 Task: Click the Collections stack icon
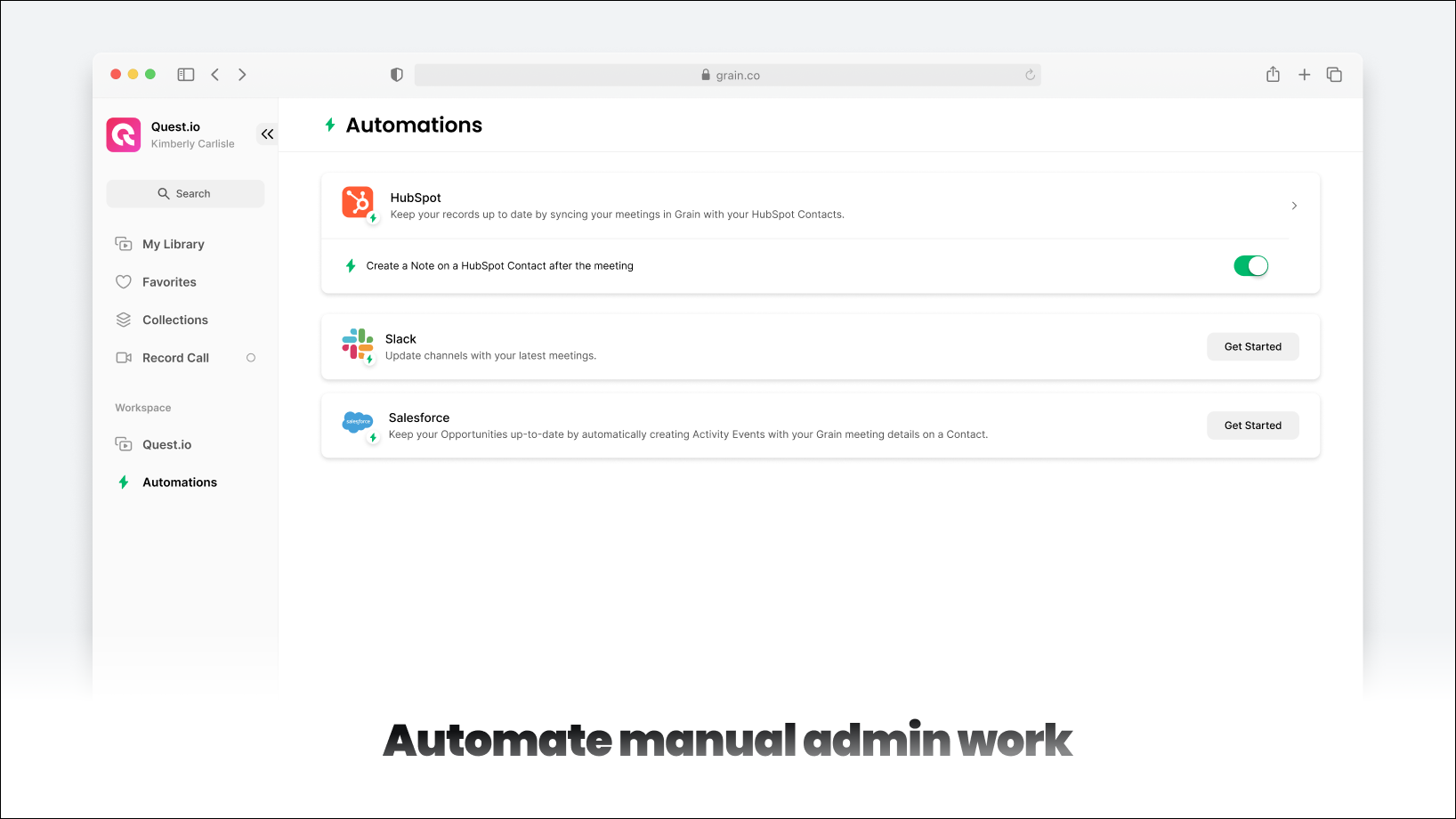coord(124,320)
